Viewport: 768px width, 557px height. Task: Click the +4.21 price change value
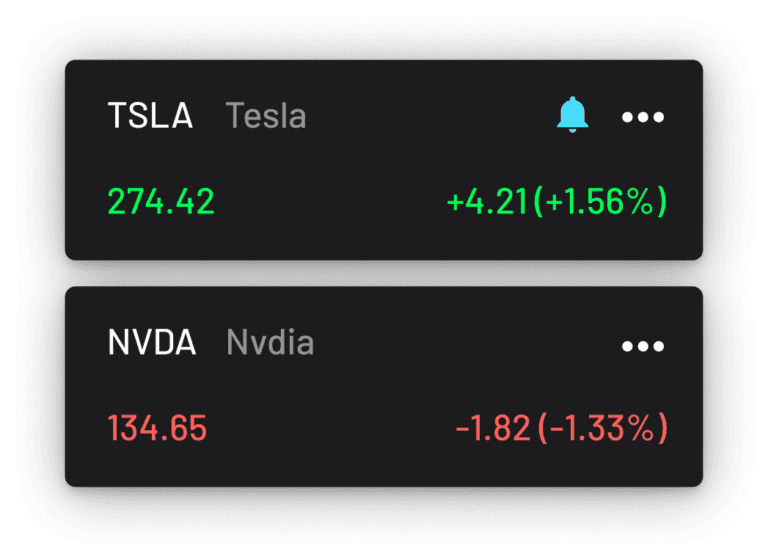point(487,201)
